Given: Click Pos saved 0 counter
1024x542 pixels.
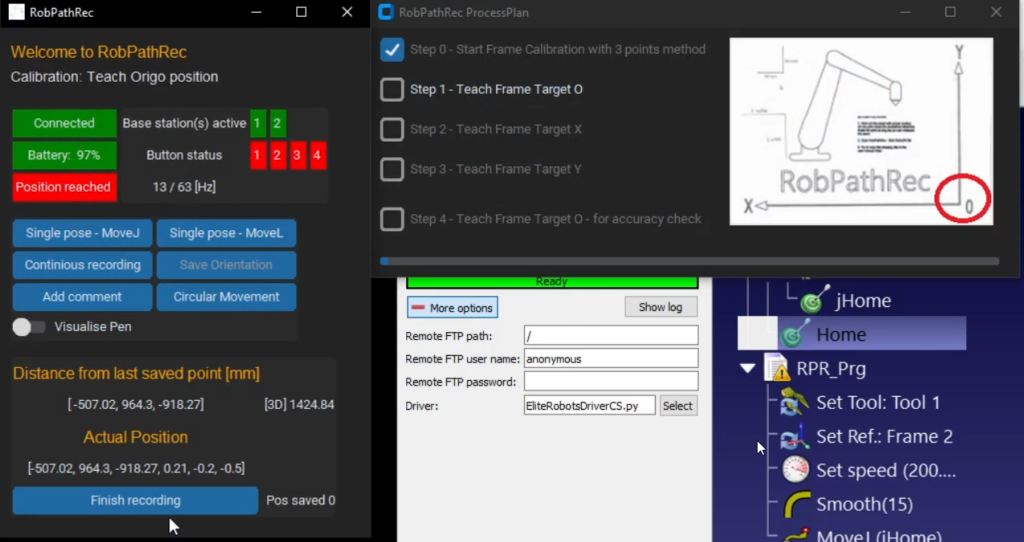Looking at the screenshot, I should pyautogui.click(x=301, y=500).
